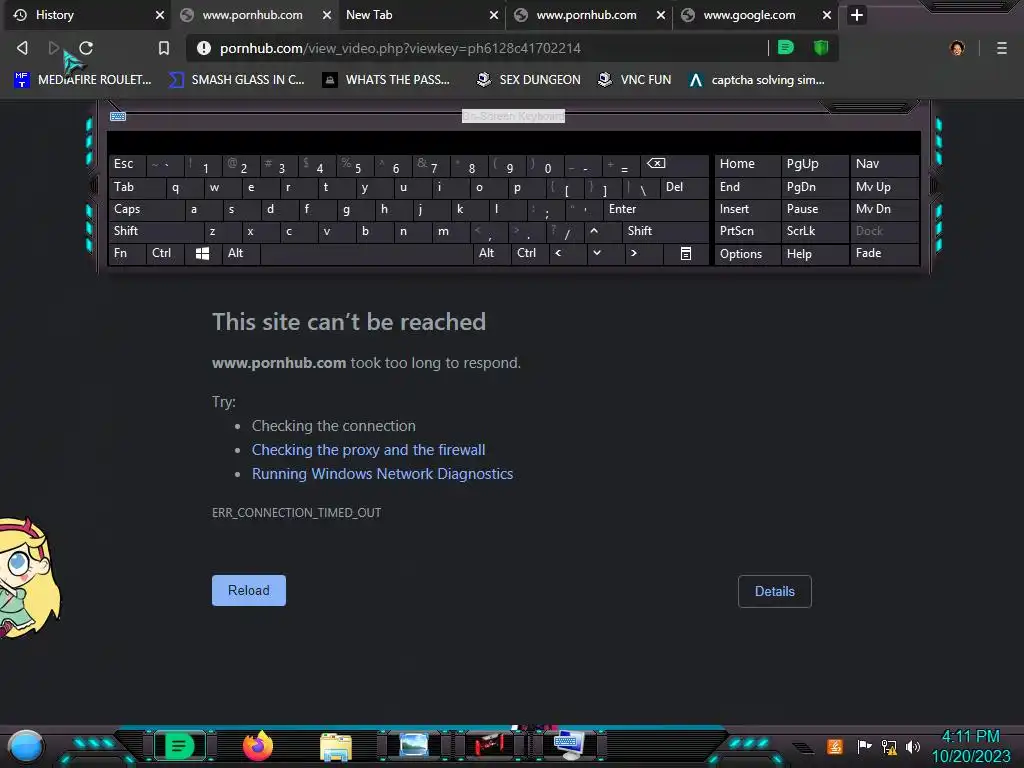Open the SMASH GLASS IN C... bookmark
Image resolution: width=1024 pixels, height=768 pixels.
tap(236, 80)
